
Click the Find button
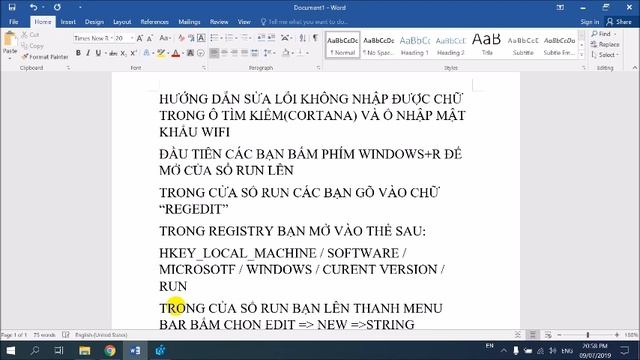(x=604, y=34)
